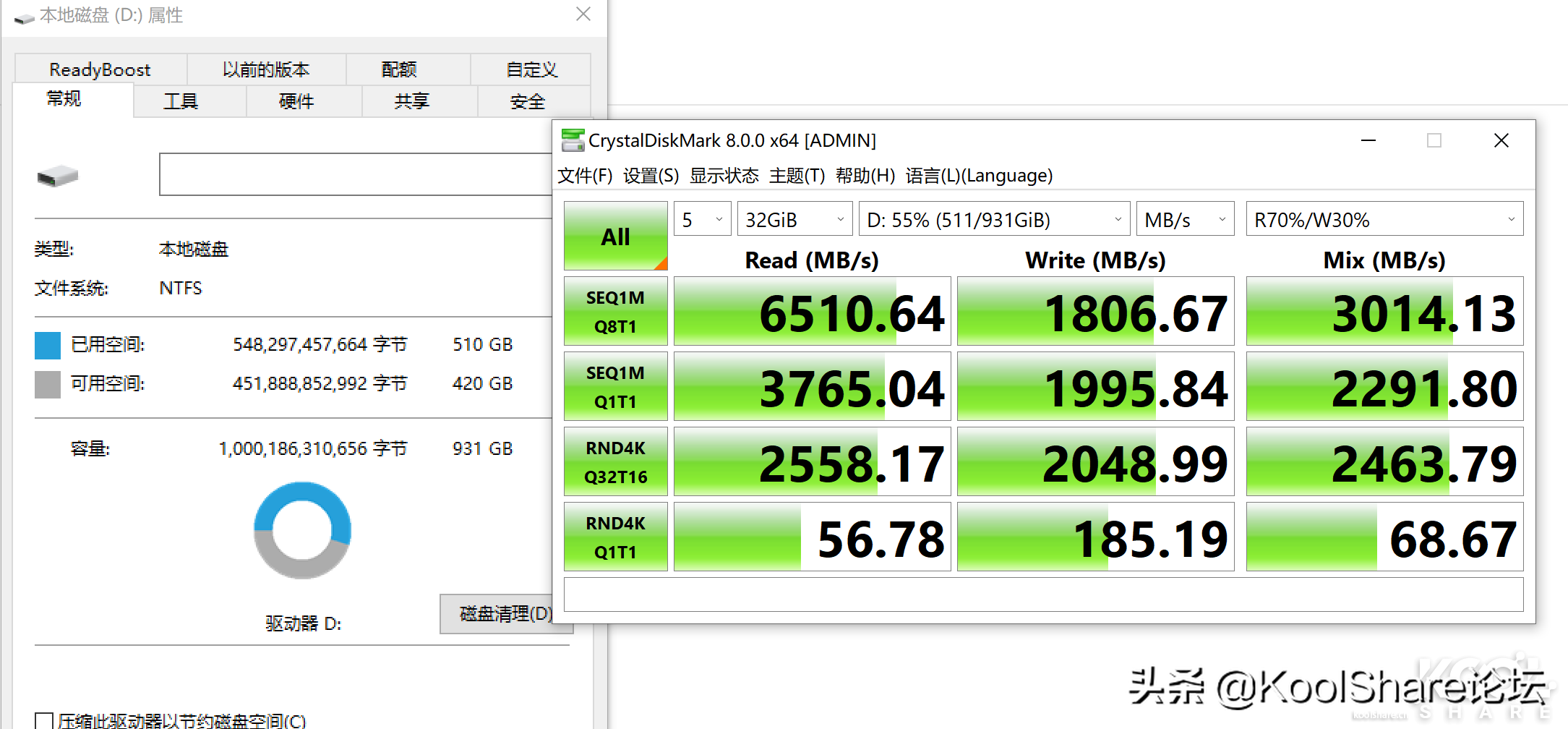Viewport: 1568px width, 729px height.
Task: Run the RND4K Q32T16 test
Action: (x=615, y=462)
